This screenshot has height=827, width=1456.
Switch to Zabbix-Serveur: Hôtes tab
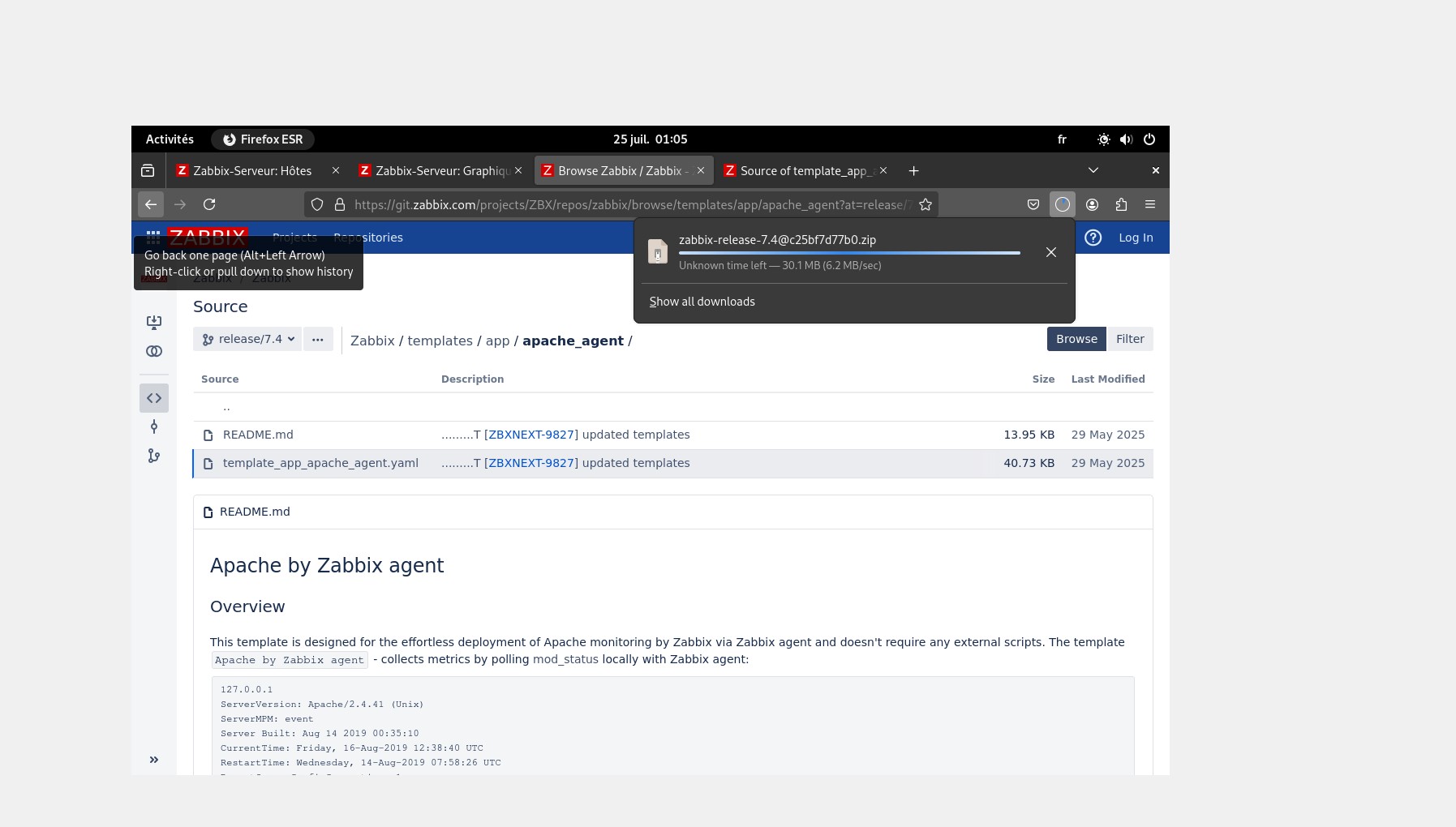(x=252, y=171)
